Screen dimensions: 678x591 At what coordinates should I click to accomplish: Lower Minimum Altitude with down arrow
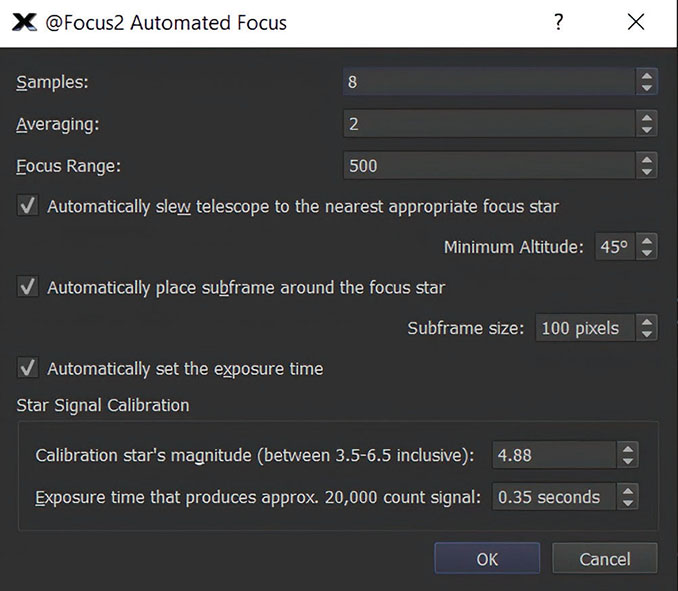coord(647,253)
